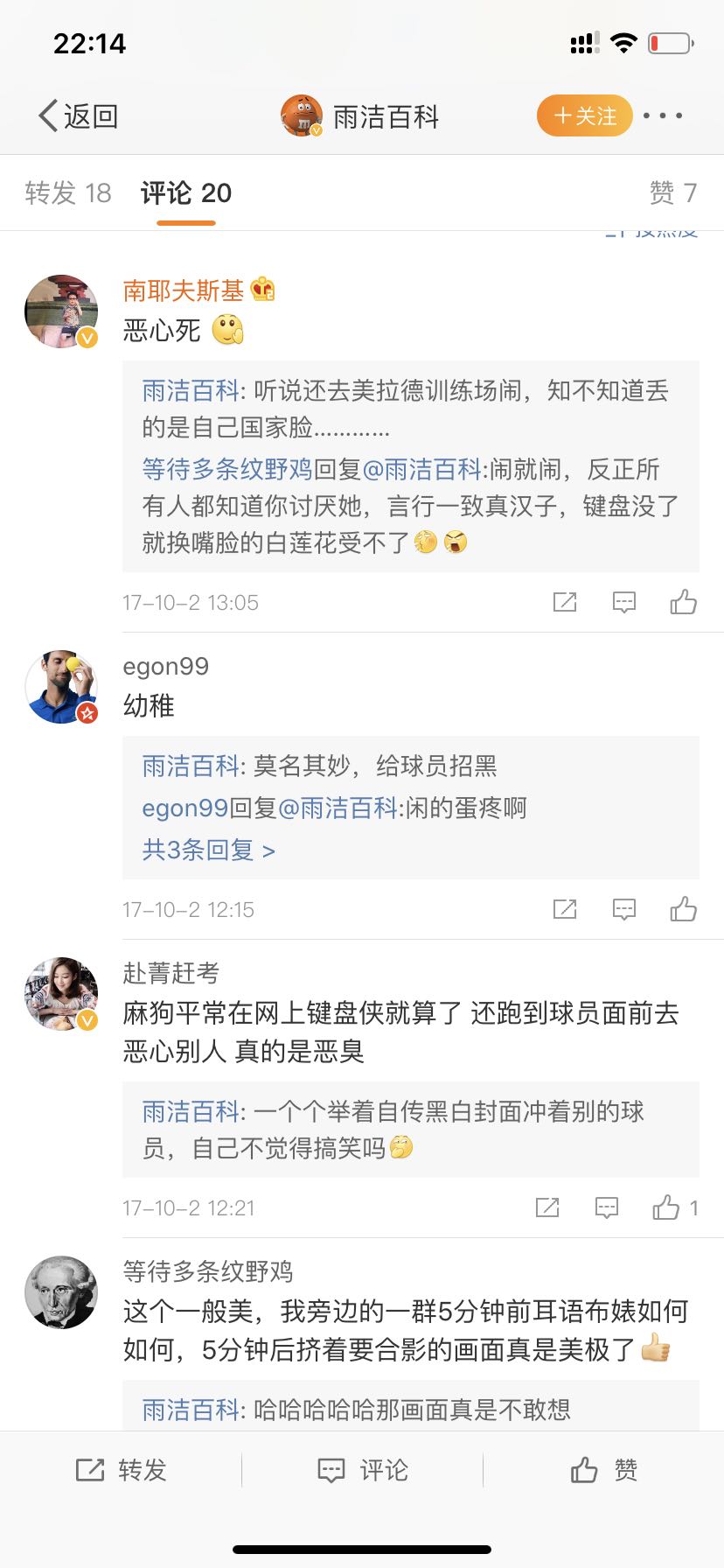The width and height of the screenshot is (724, 1568).
Task: Repost egon99's comment using share icon
Action: point(565,910)
